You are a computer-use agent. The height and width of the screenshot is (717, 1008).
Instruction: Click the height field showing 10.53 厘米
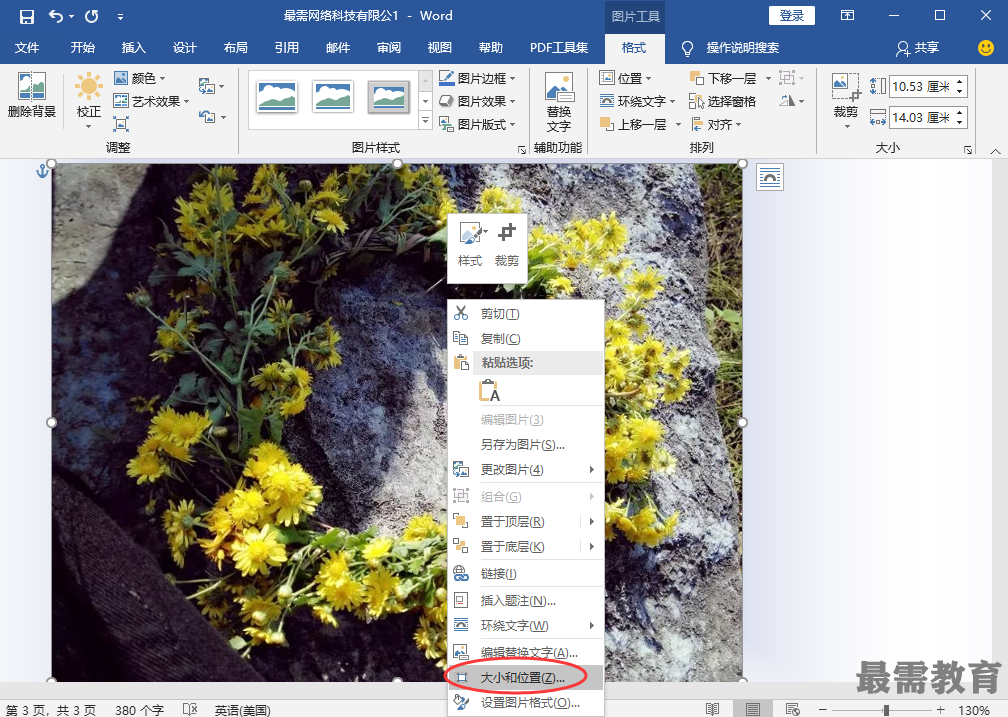(921, 87)
